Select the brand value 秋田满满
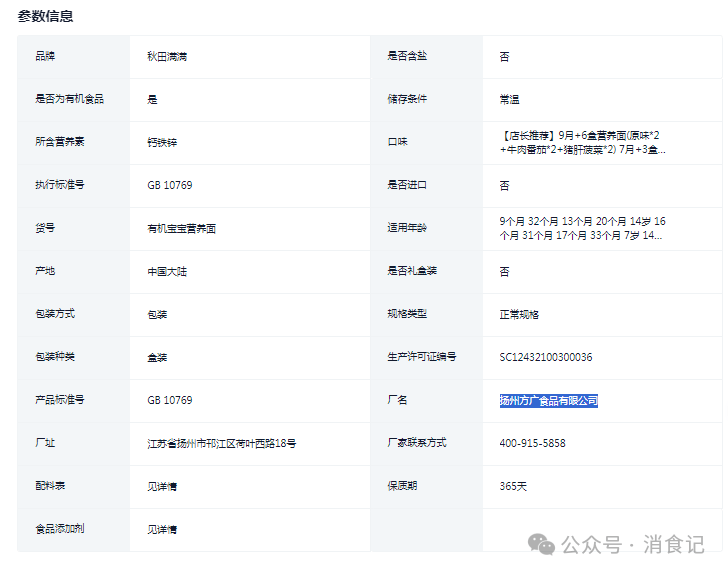The height and width of the screenshot is (574, 728). click(167, 57)
